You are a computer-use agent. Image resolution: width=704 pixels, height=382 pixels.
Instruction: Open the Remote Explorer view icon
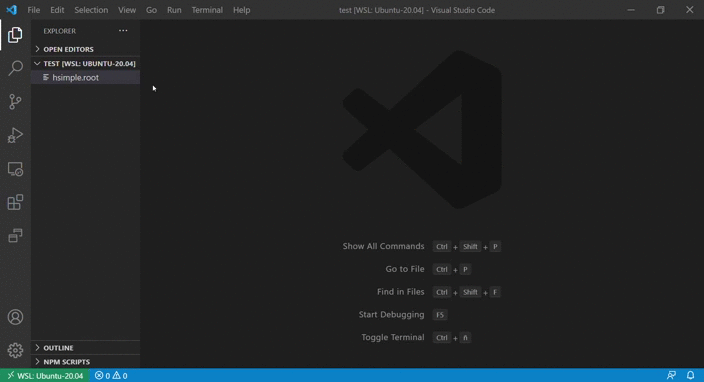[x=15, y=169]
